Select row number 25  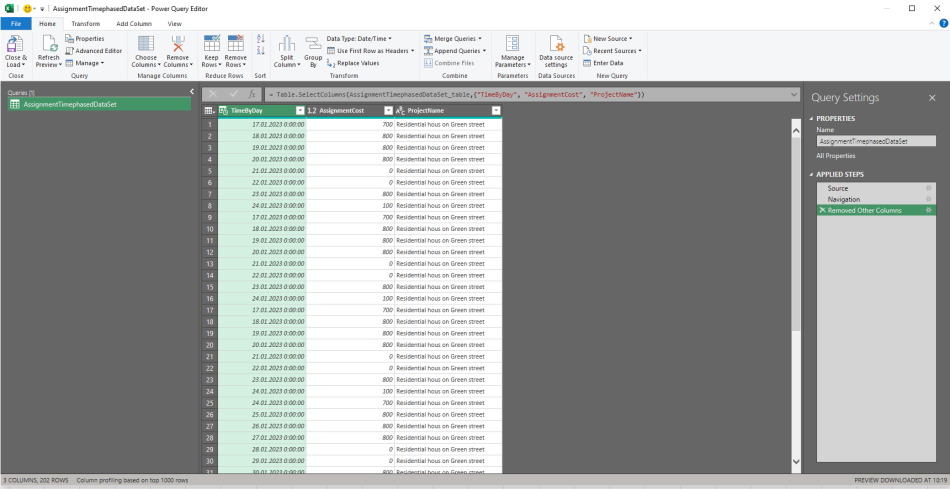tap(210, 404)
